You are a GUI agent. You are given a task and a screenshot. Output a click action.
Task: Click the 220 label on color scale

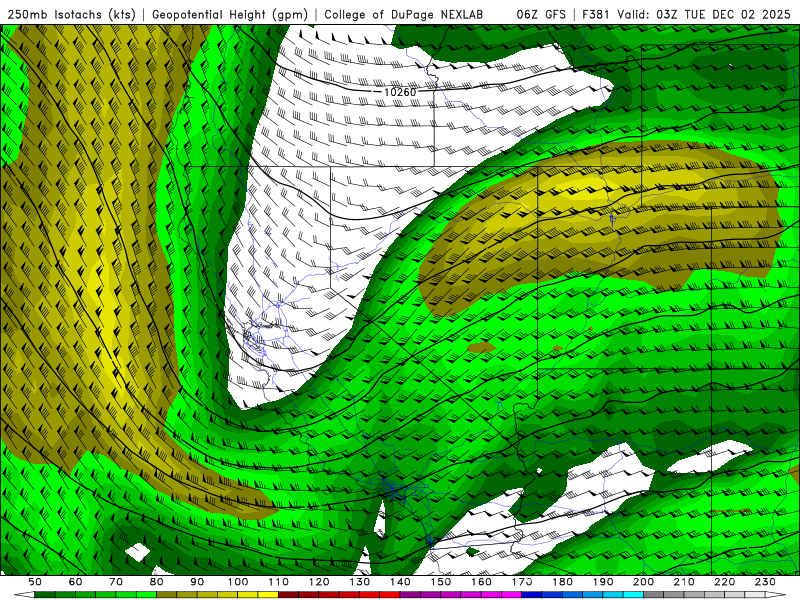tap(724, 582)
